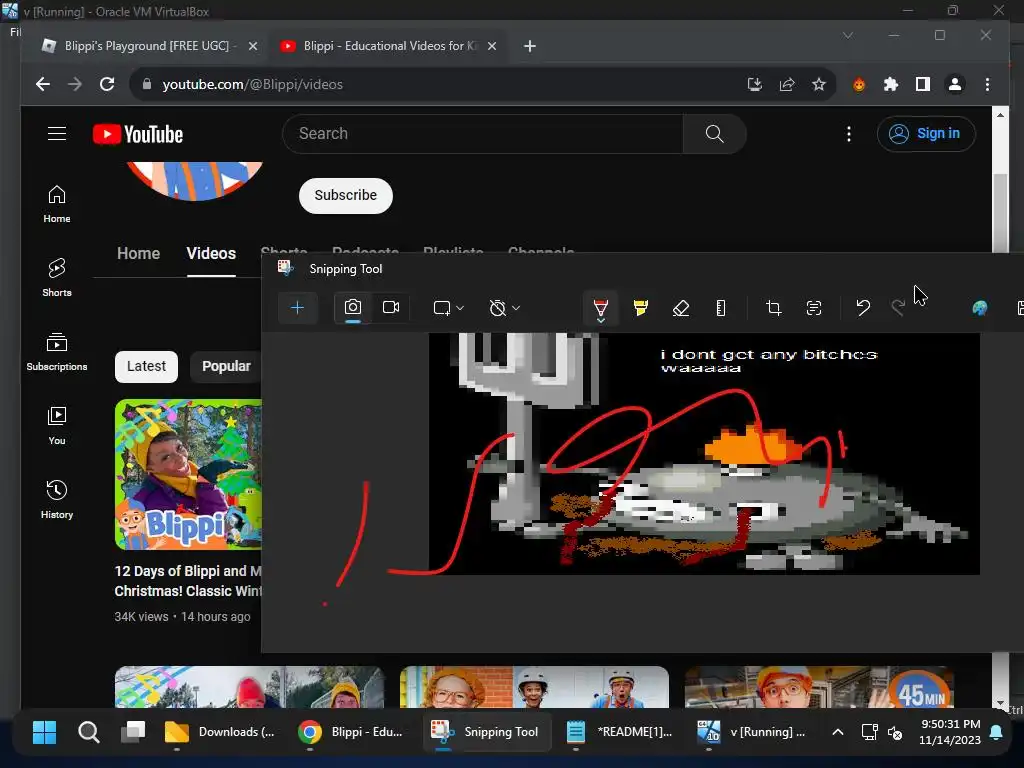This screenshot has width=1024, height=768.
Task: Switch to Blippi's Playground browser tab
Action: (x=139, y=46)
